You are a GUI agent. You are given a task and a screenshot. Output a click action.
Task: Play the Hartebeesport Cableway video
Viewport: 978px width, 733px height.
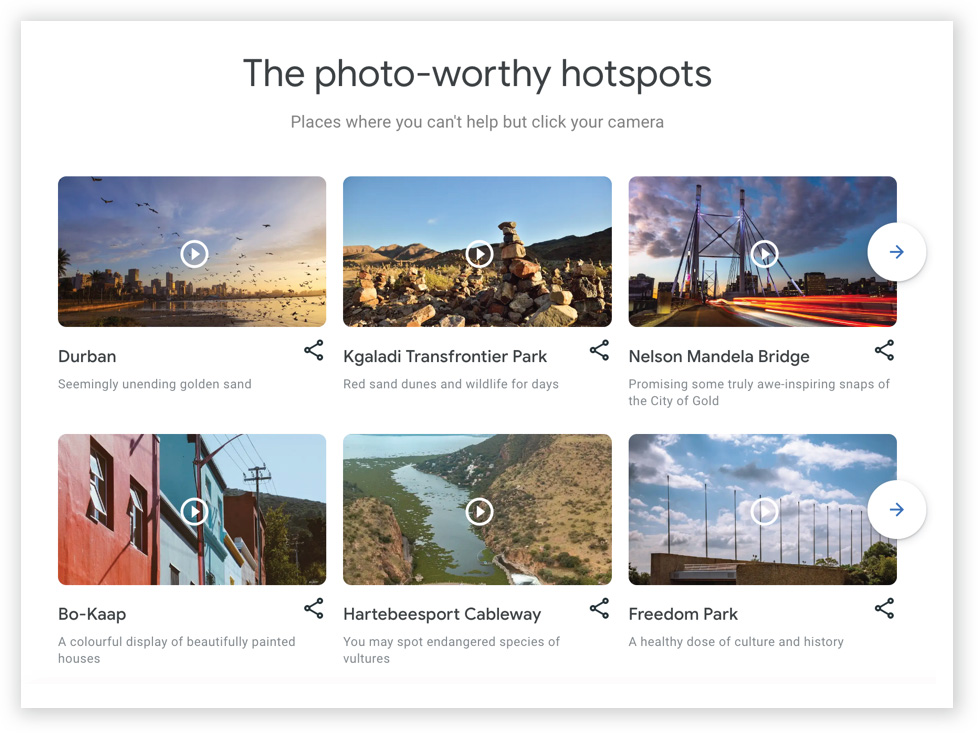(479, 511)
